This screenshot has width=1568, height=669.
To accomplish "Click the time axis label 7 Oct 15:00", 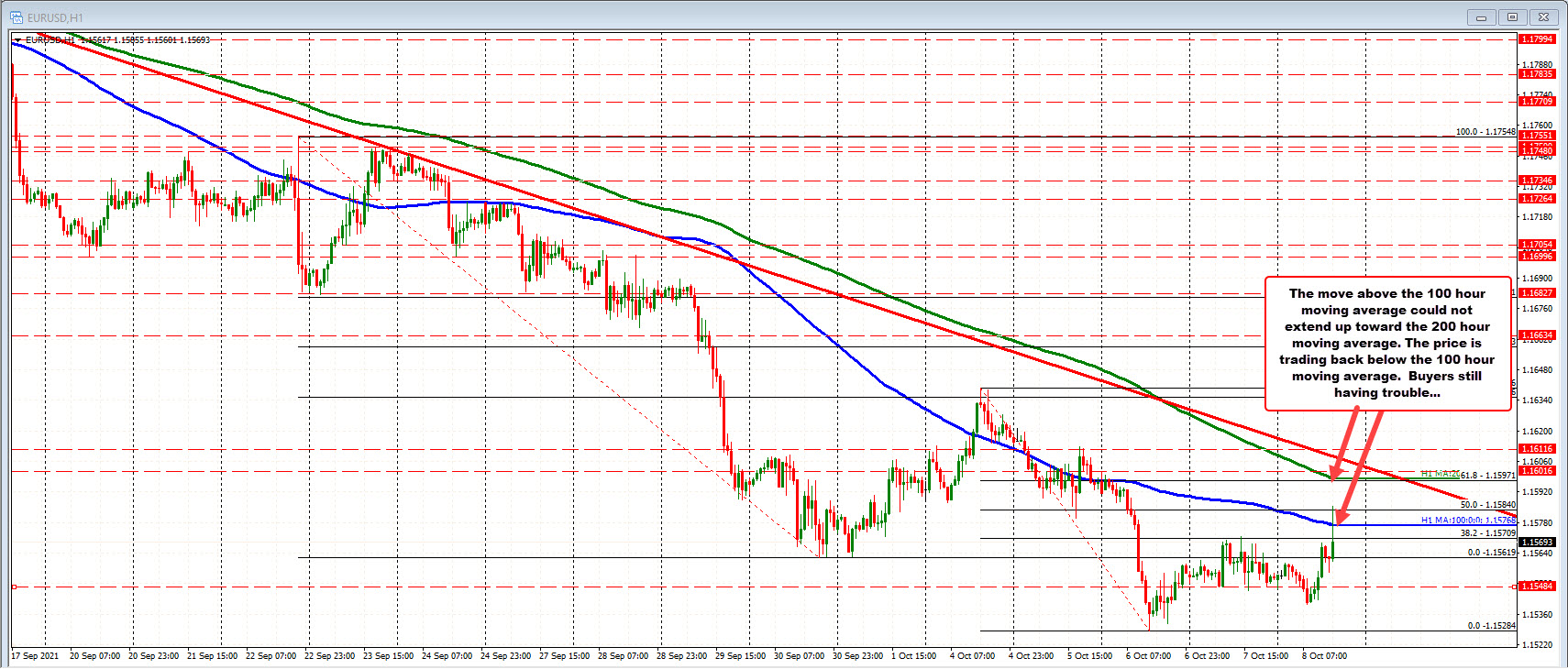I will [1265, 656].
